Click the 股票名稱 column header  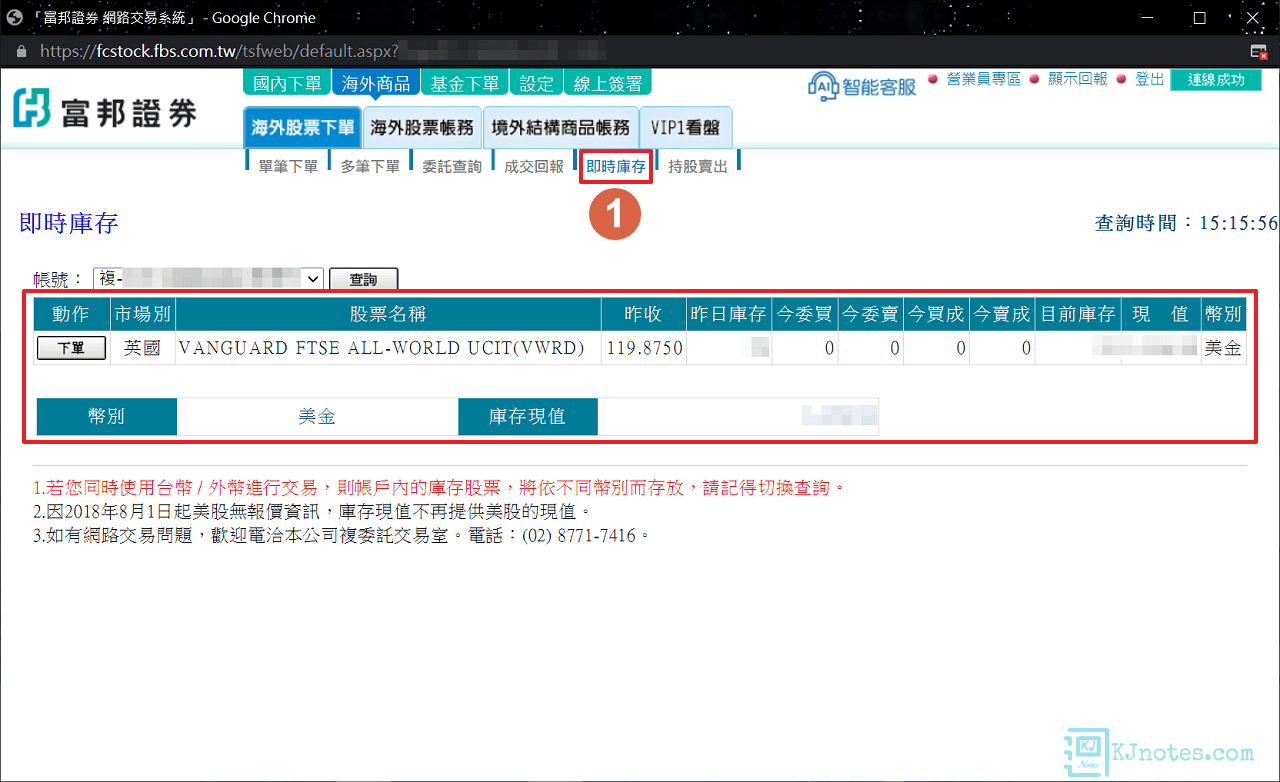coord(388,314)
